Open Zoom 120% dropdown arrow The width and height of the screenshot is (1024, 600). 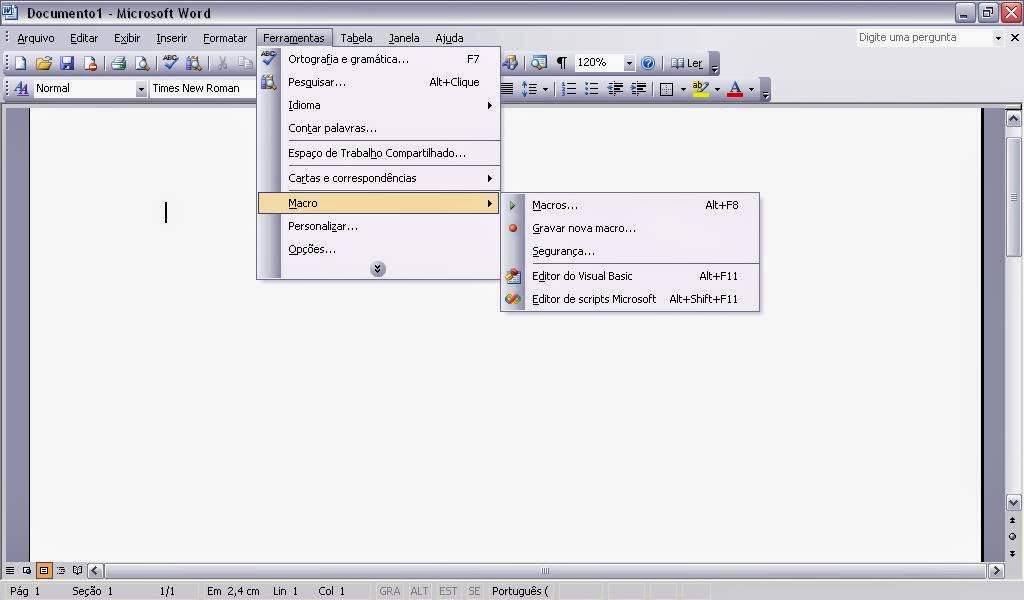629,63
